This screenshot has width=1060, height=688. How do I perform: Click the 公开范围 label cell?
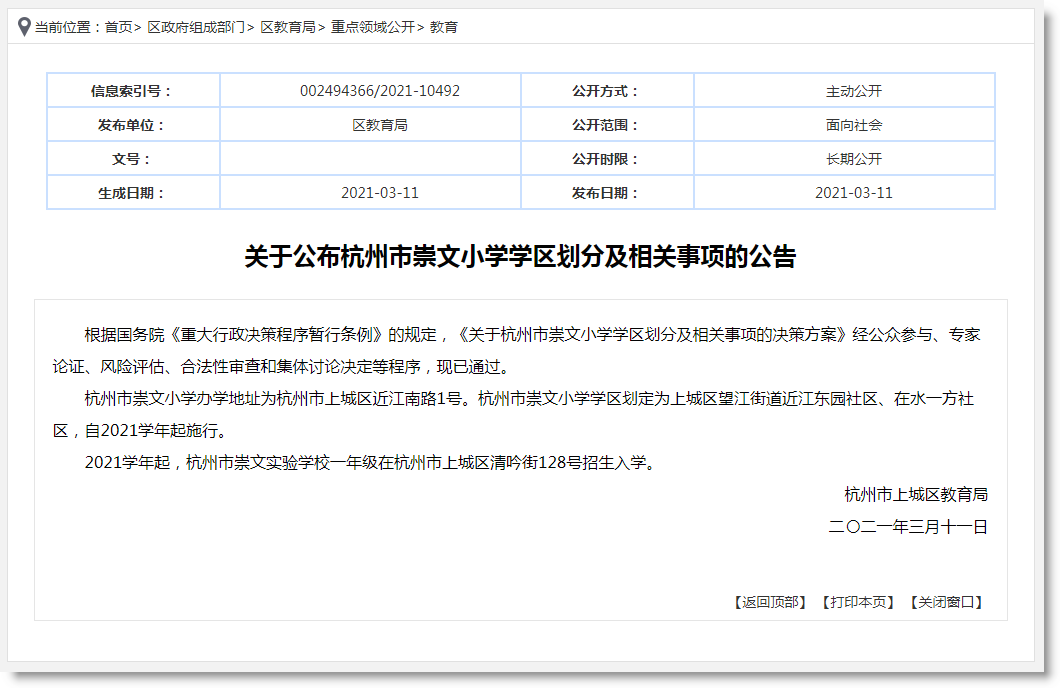click(607, 125)
